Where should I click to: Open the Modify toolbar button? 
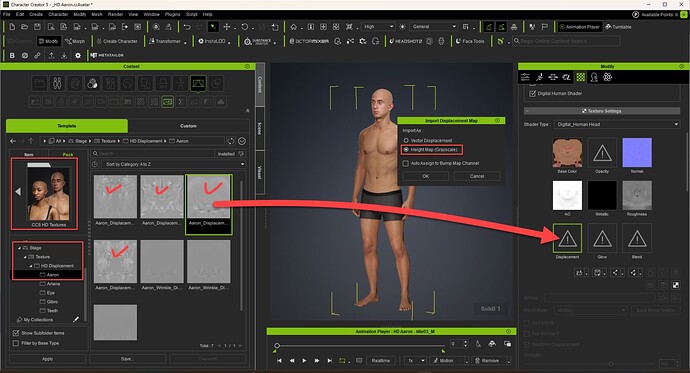(x=48, y=41)
